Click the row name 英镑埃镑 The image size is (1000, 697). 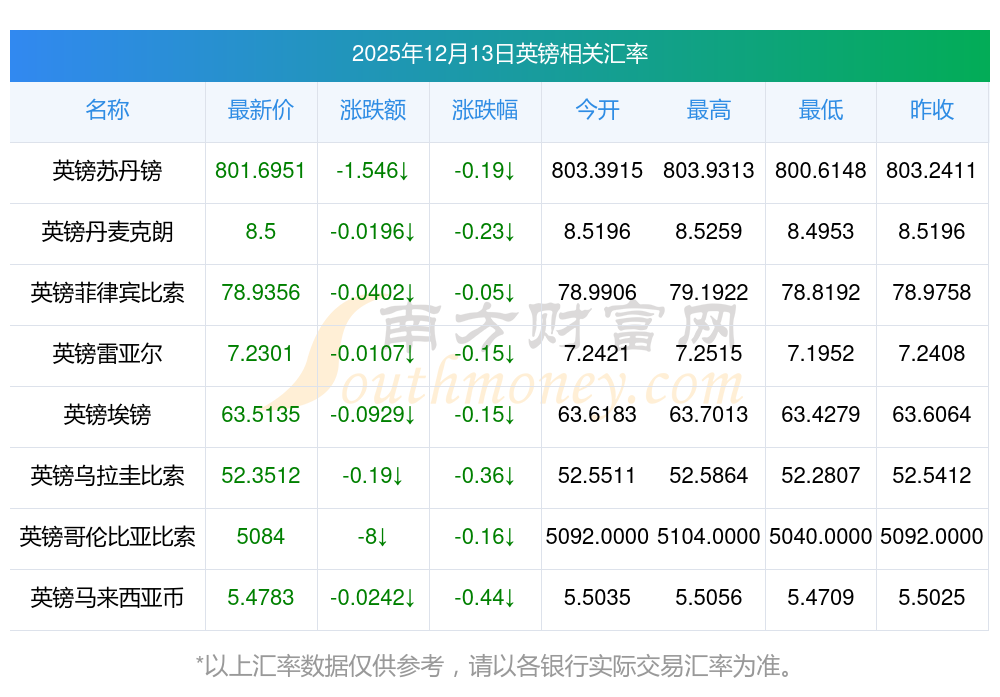(107, 415)
